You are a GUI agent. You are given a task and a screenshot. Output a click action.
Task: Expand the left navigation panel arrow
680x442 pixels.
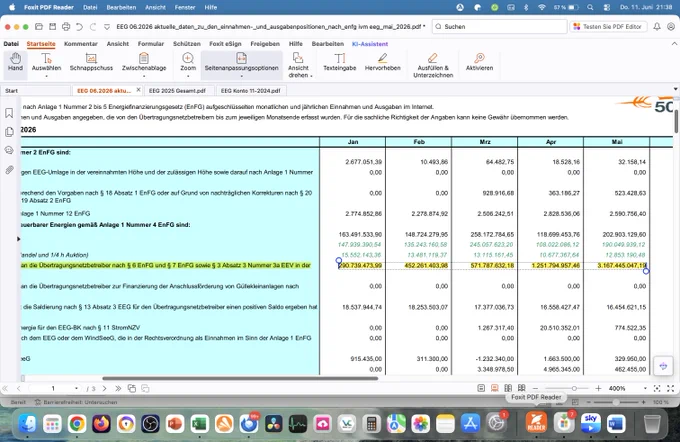(x=19, y=239)
